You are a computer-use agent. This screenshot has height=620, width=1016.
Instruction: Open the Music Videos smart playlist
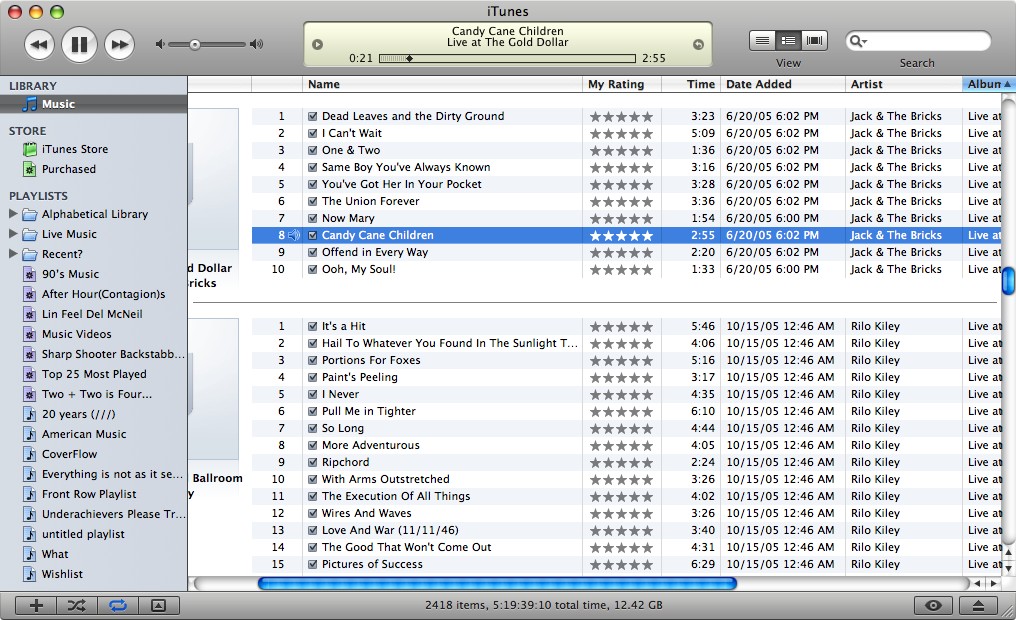pos(76,334)
